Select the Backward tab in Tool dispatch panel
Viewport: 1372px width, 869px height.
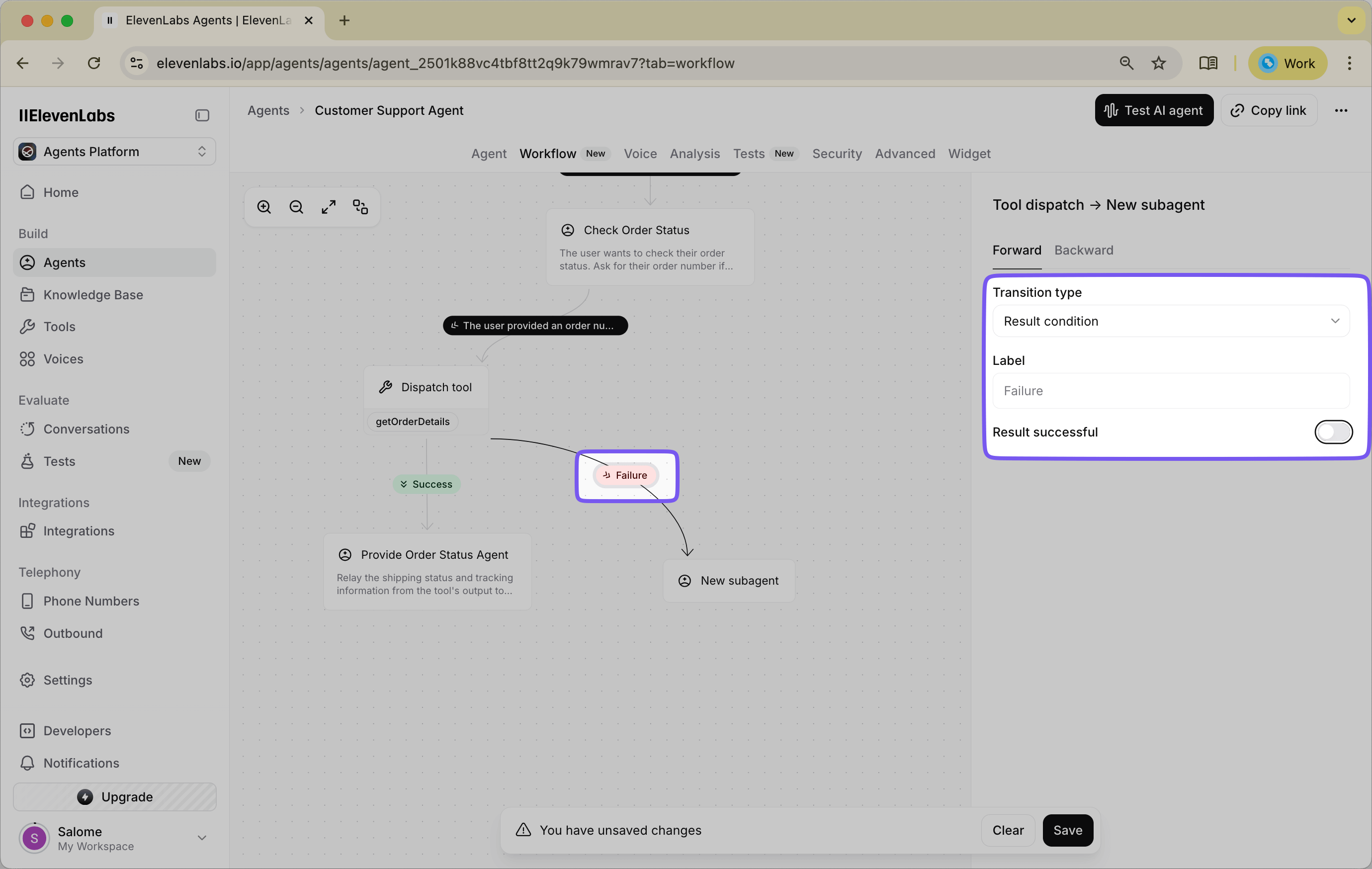1083,250
